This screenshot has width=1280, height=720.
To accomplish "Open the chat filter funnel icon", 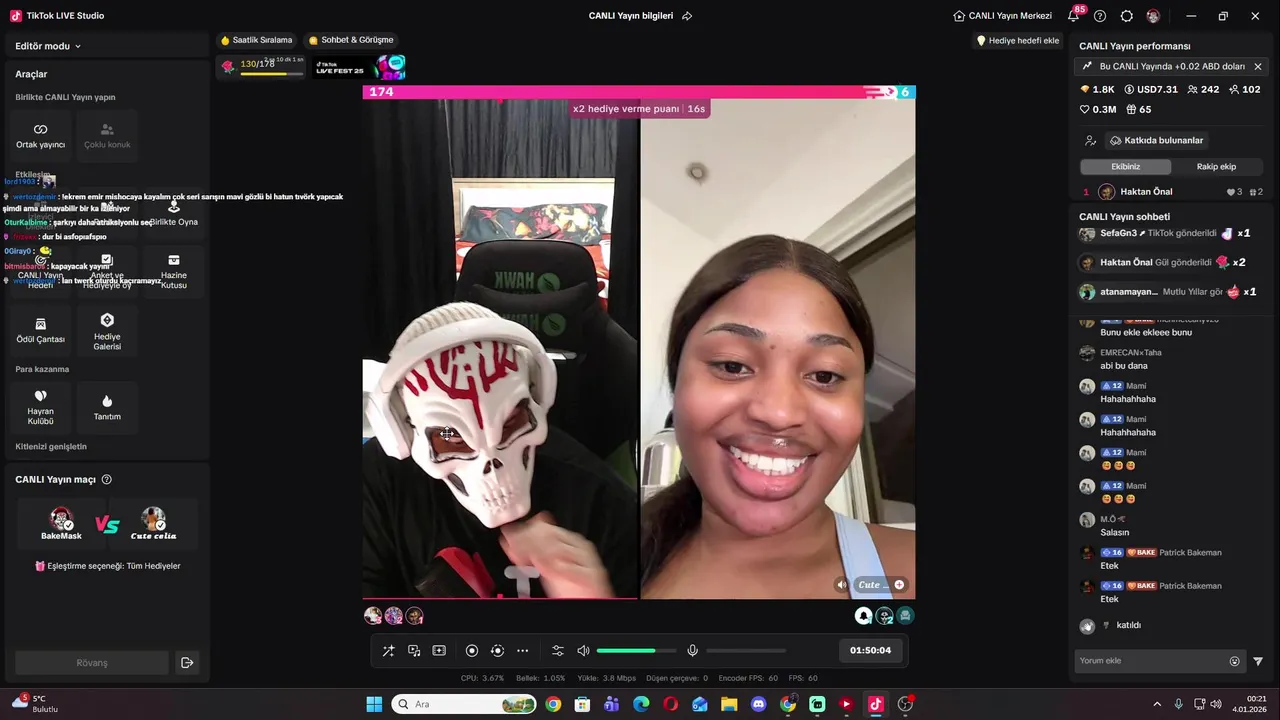I will pos(1258,661).
